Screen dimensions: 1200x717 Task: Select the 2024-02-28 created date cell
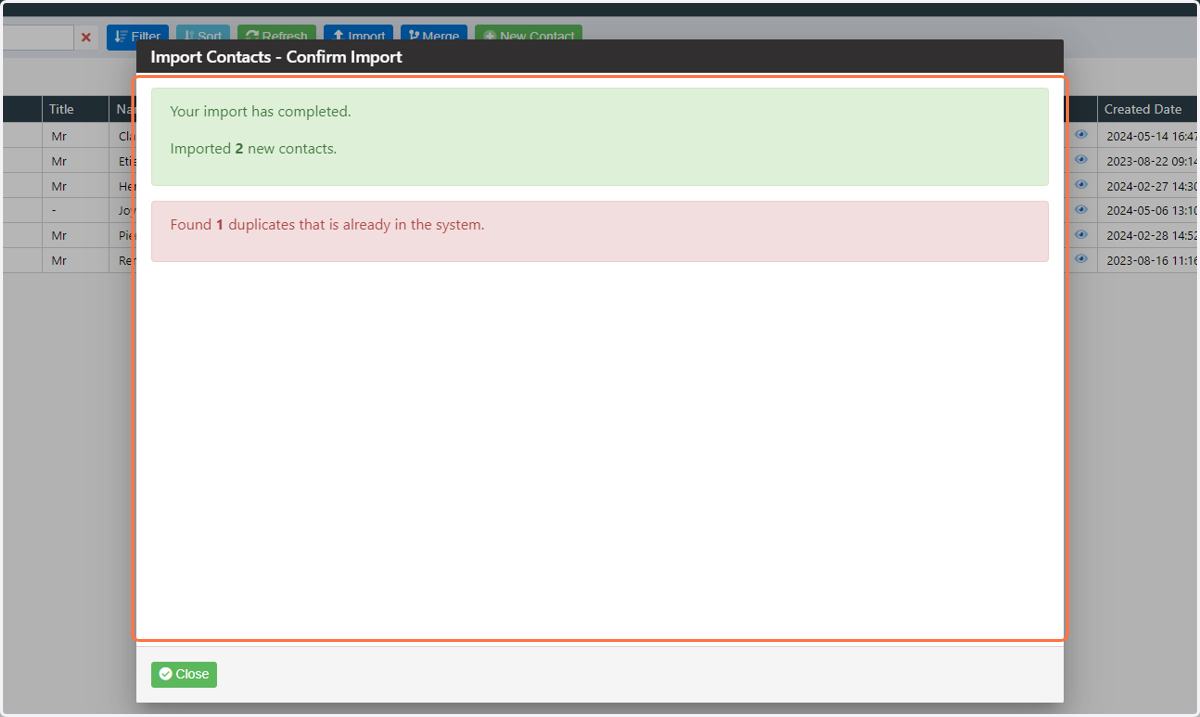1147,235
